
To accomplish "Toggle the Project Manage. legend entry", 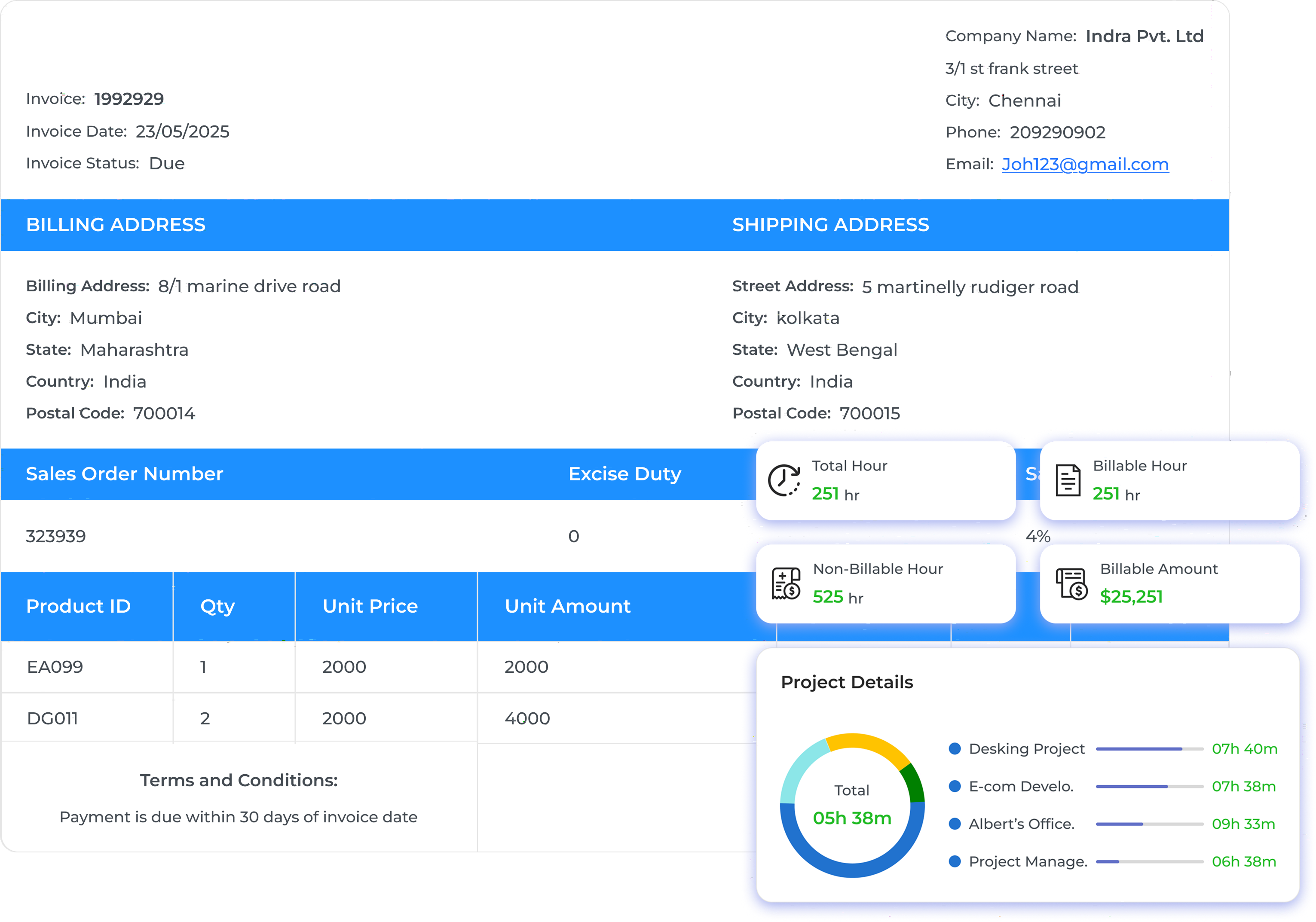I will (x=955, y=861).
